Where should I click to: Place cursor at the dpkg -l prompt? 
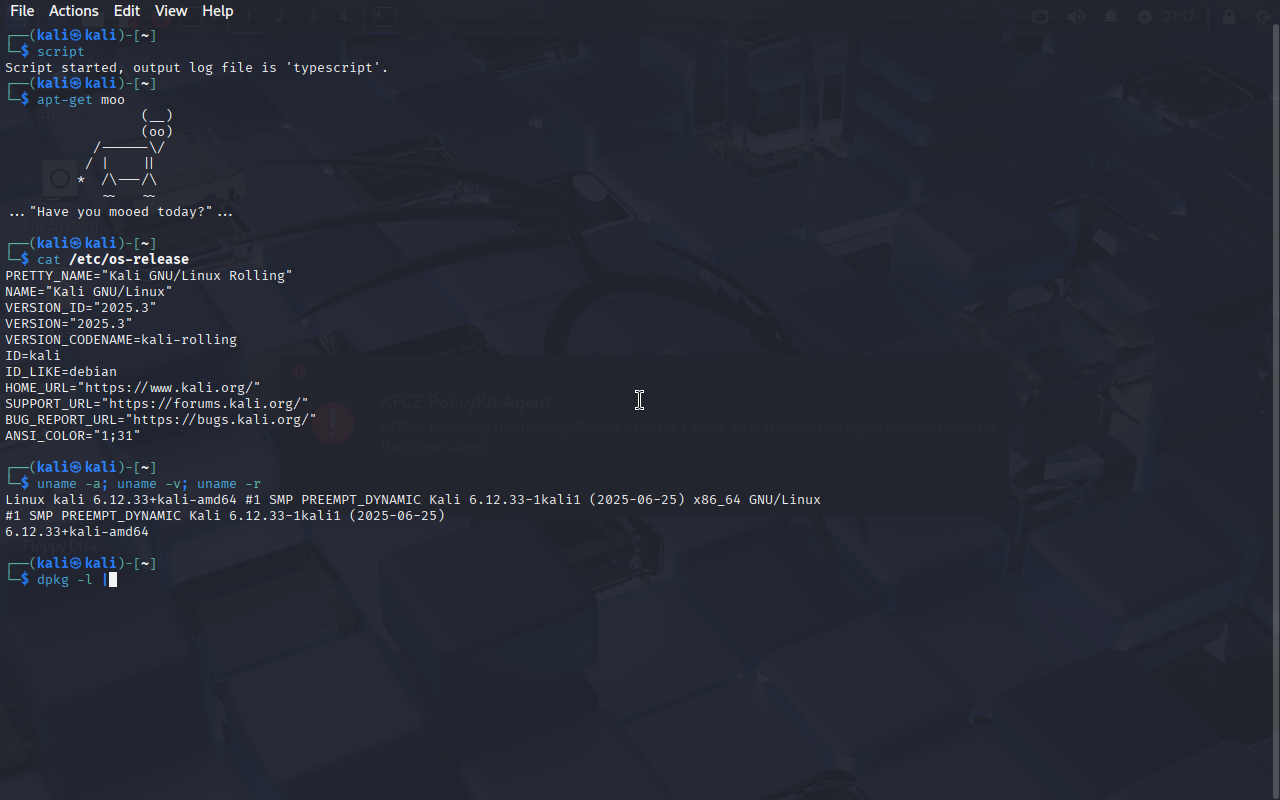click(112, 580)
